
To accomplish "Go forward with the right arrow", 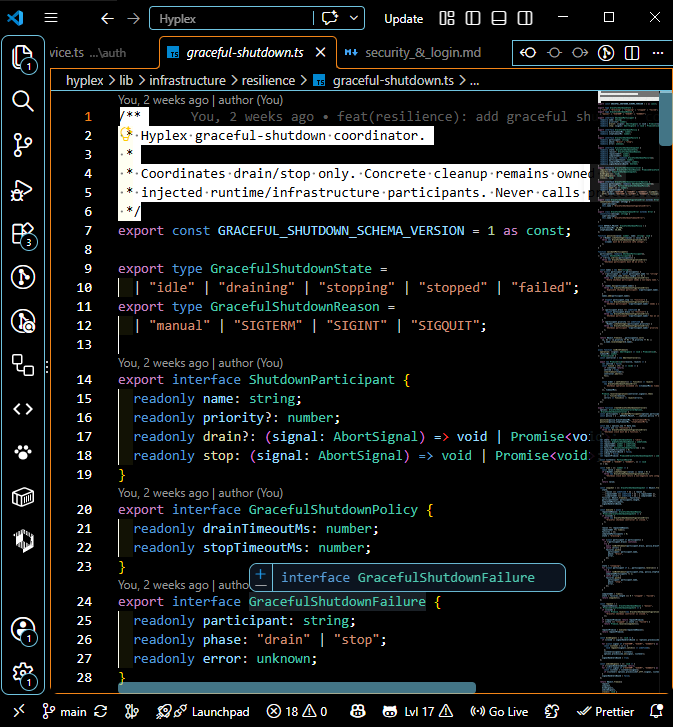I will (x=133, y=19).
